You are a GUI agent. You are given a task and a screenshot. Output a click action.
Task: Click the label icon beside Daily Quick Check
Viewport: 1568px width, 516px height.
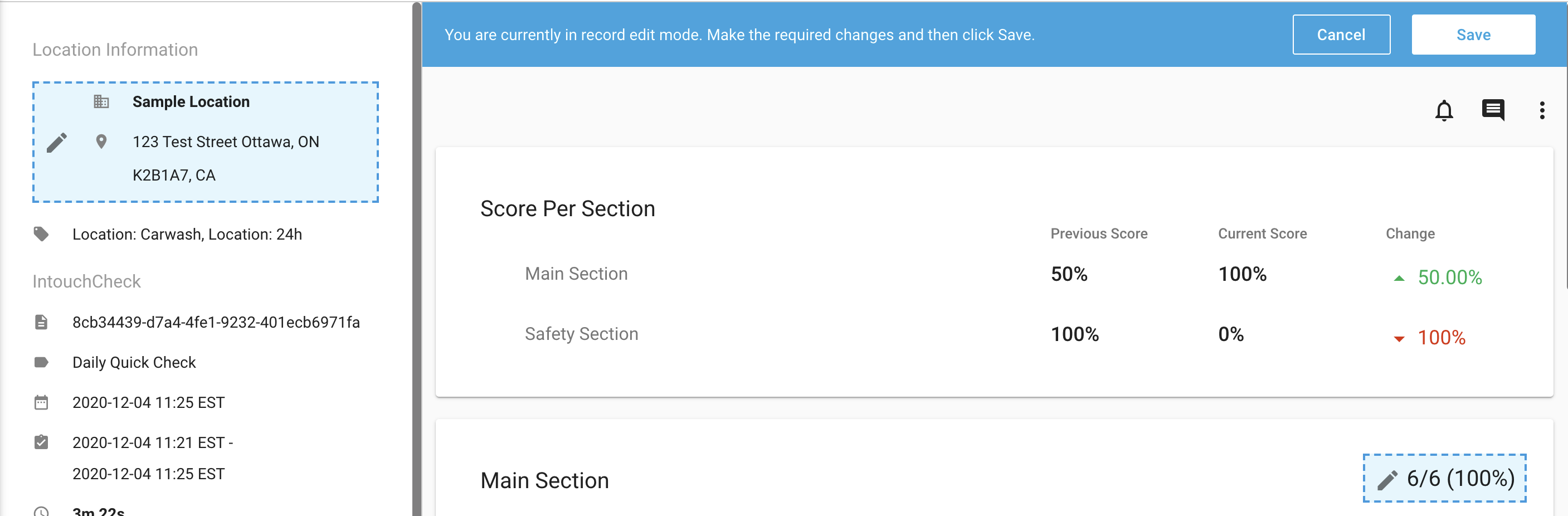point(41,363)
